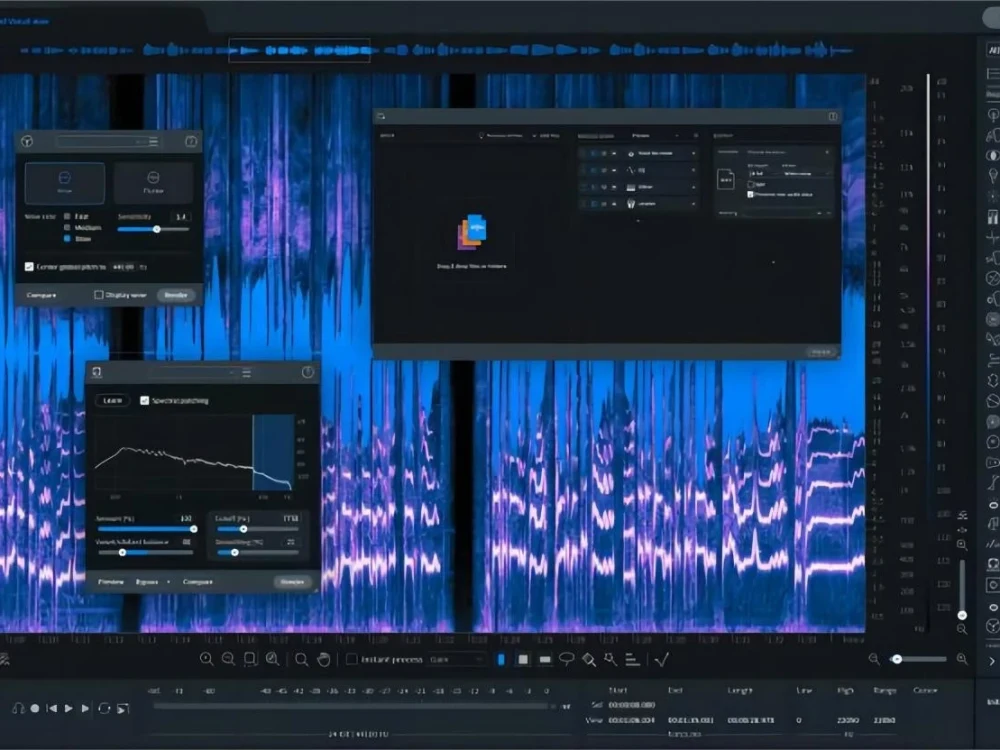Adjust the Voiced/Unvoiced balance slider
Viewport: 1000px width, 750px height.
(x=145, y=552)
